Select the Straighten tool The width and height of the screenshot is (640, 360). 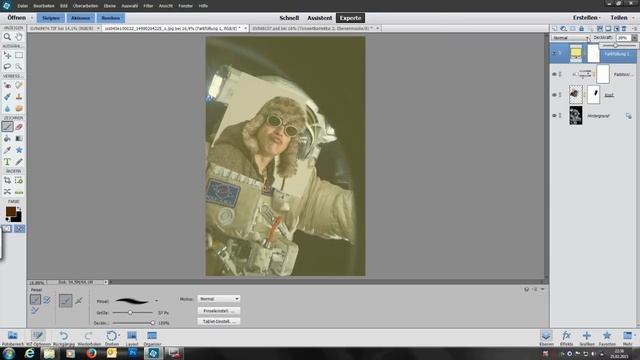tap(19, 191)
